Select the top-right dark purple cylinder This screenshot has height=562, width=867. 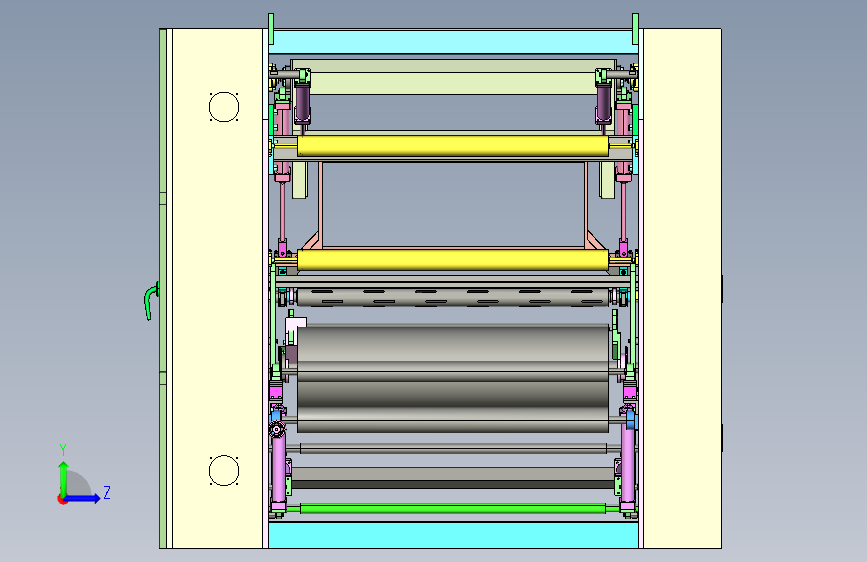pyautogui.click(x=603, y=103)
